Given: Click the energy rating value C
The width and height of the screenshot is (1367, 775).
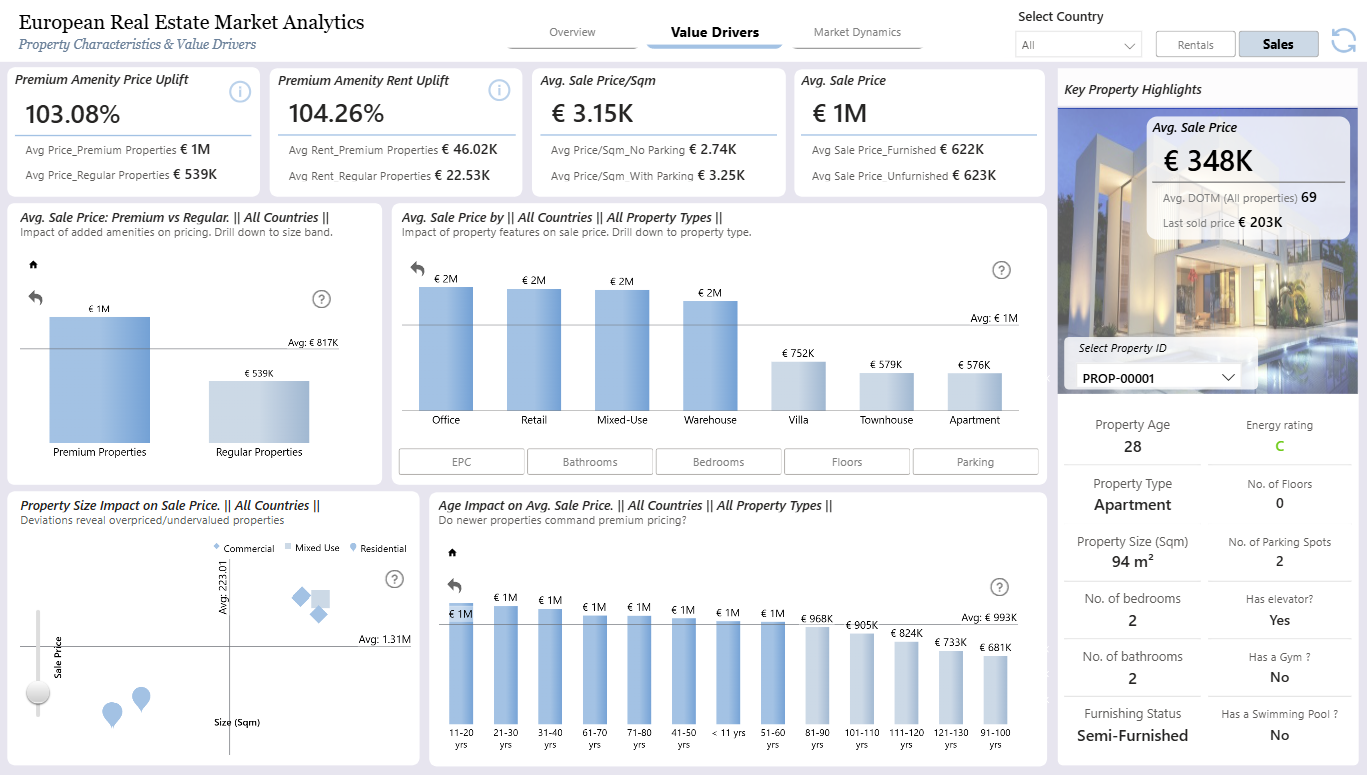Looking at the screenshot, I should 1279,446.
